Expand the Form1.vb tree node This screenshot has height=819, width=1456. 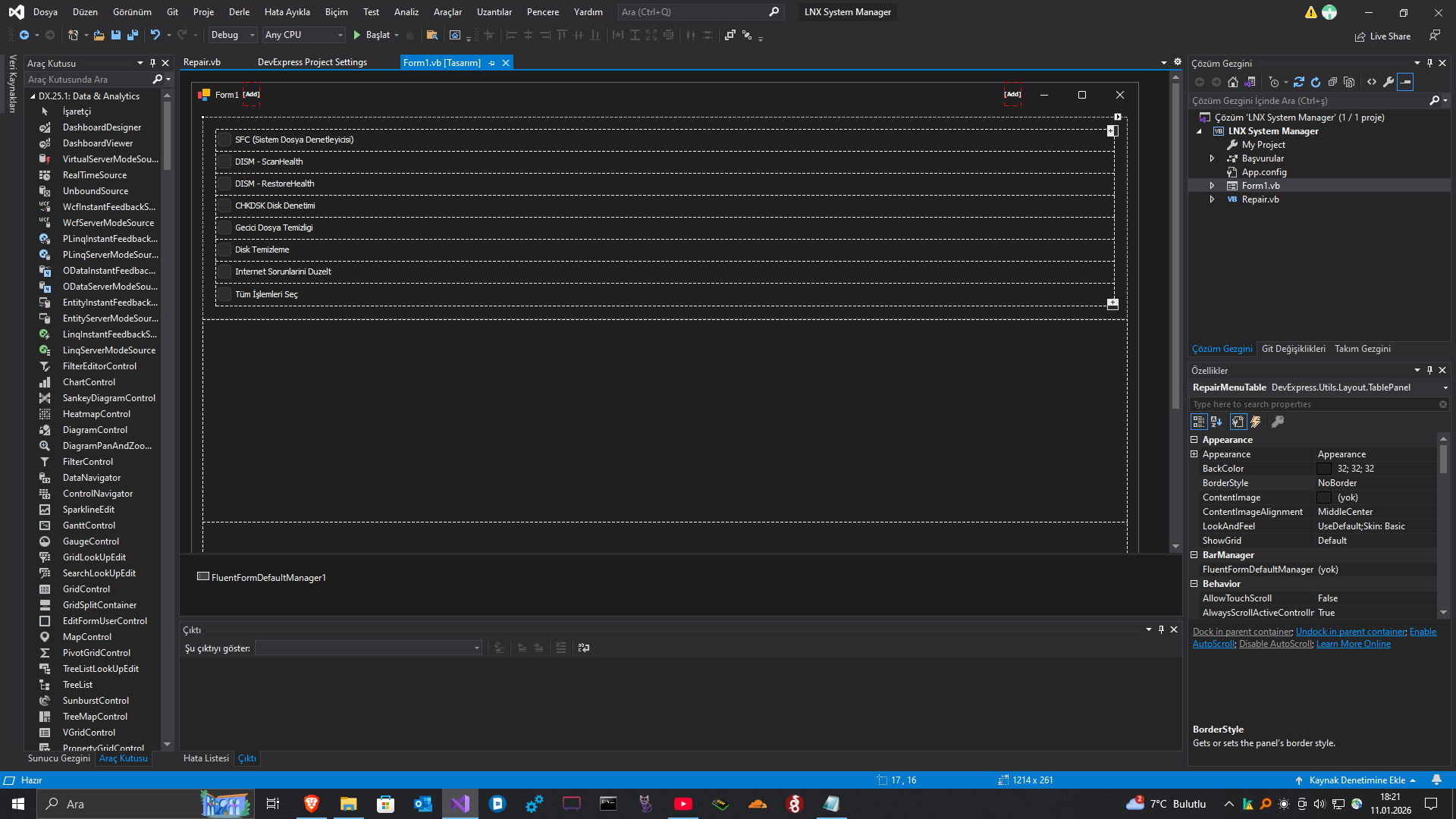click(1212, 186)
